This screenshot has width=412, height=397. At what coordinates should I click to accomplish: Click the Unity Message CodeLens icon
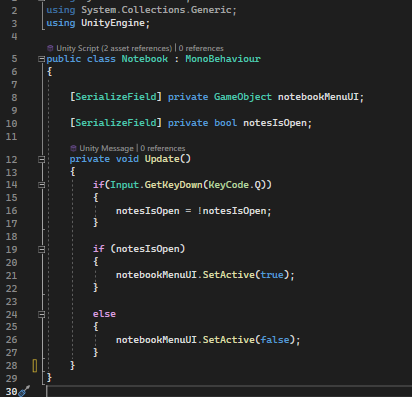pos(73,148)
